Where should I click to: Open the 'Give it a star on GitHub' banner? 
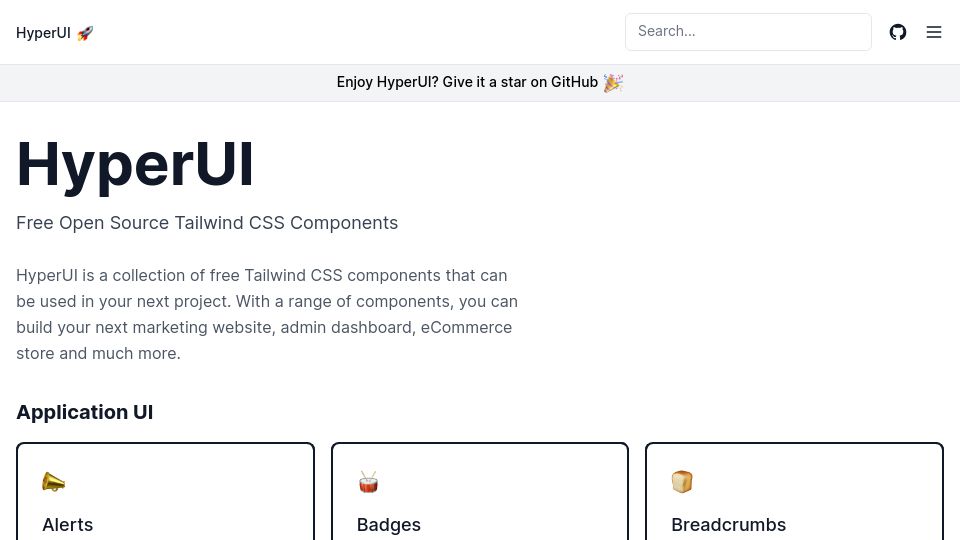480,83
